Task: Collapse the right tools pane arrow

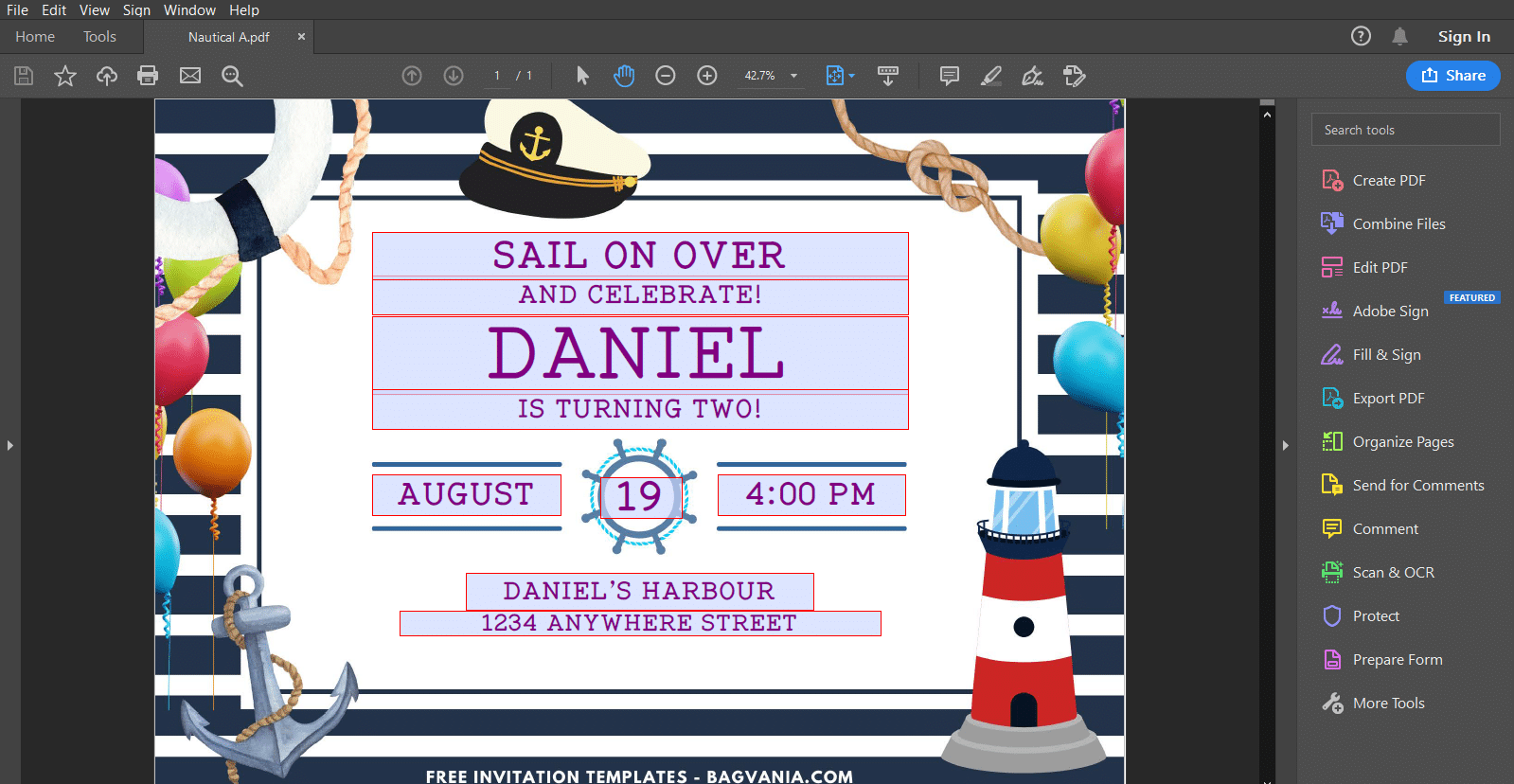Action: (1285, 445)
